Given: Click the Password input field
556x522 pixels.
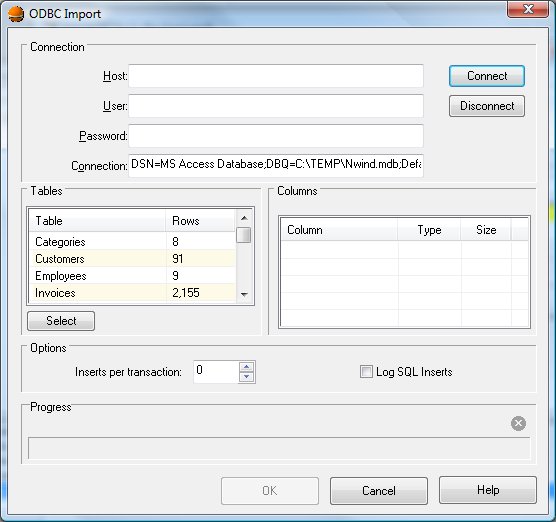Looking at the screenshot, I should point(276,136).
